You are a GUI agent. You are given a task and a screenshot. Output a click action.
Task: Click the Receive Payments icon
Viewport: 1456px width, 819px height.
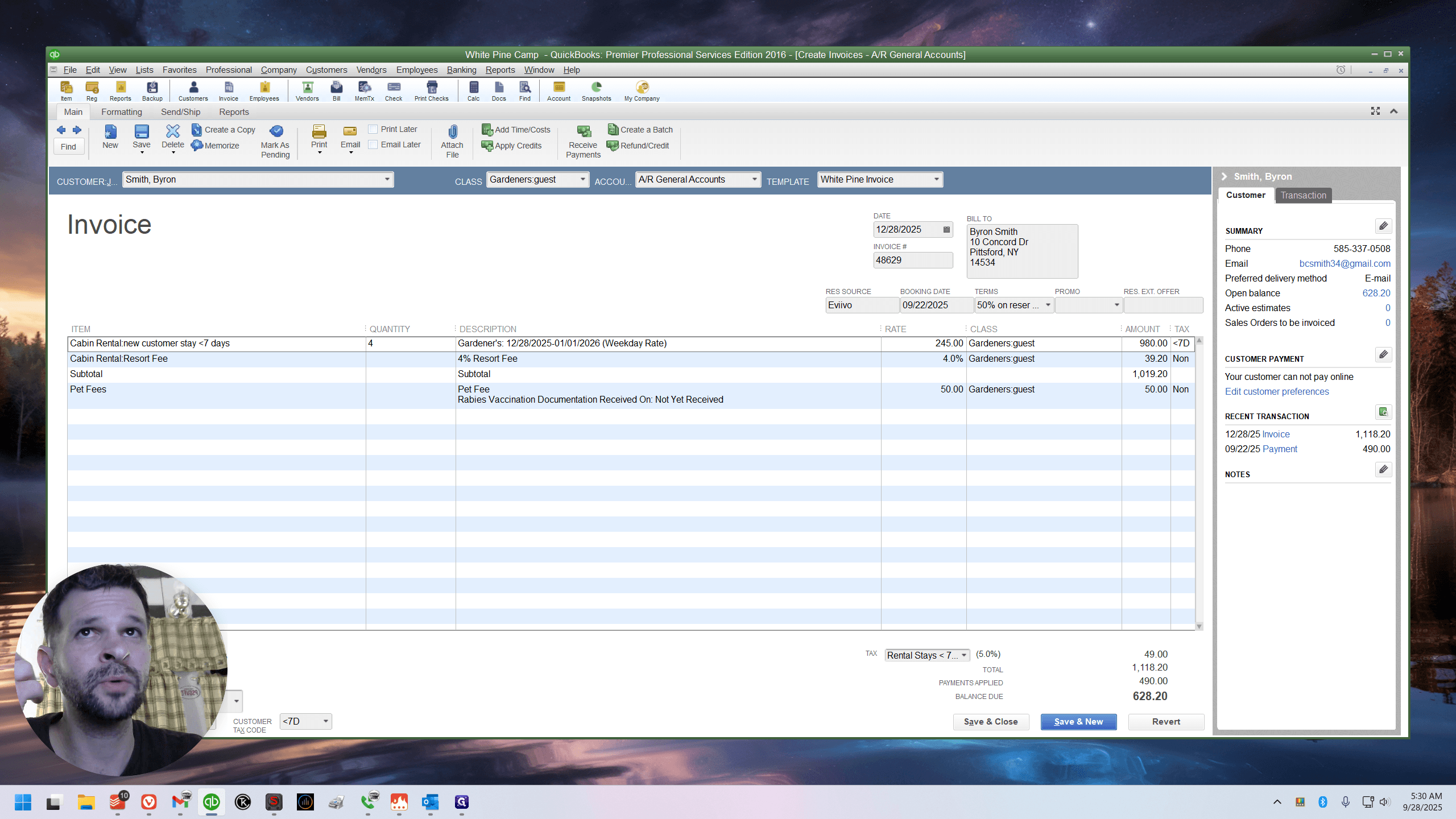coord(584,131)
